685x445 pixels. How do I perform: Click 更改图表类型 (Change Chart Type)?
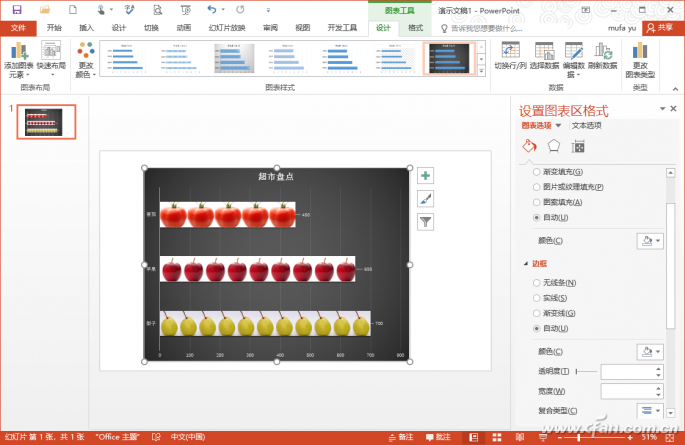[640, 60]
